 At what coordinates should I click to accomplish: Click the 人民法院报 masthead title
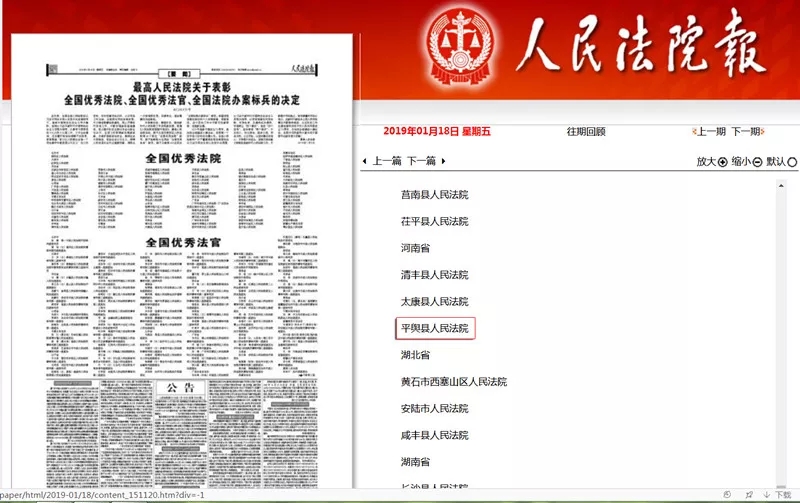coord(640,45)
